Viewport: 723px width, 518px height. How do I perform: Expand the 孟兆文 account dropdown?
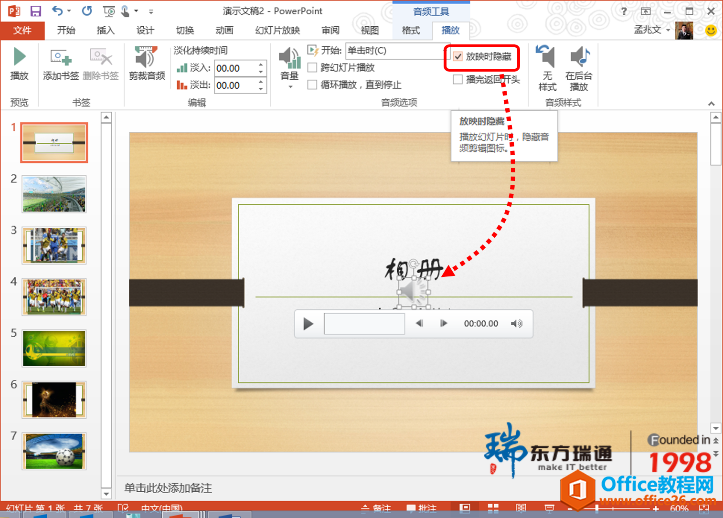pyautogui.click(x=668, y=30)
